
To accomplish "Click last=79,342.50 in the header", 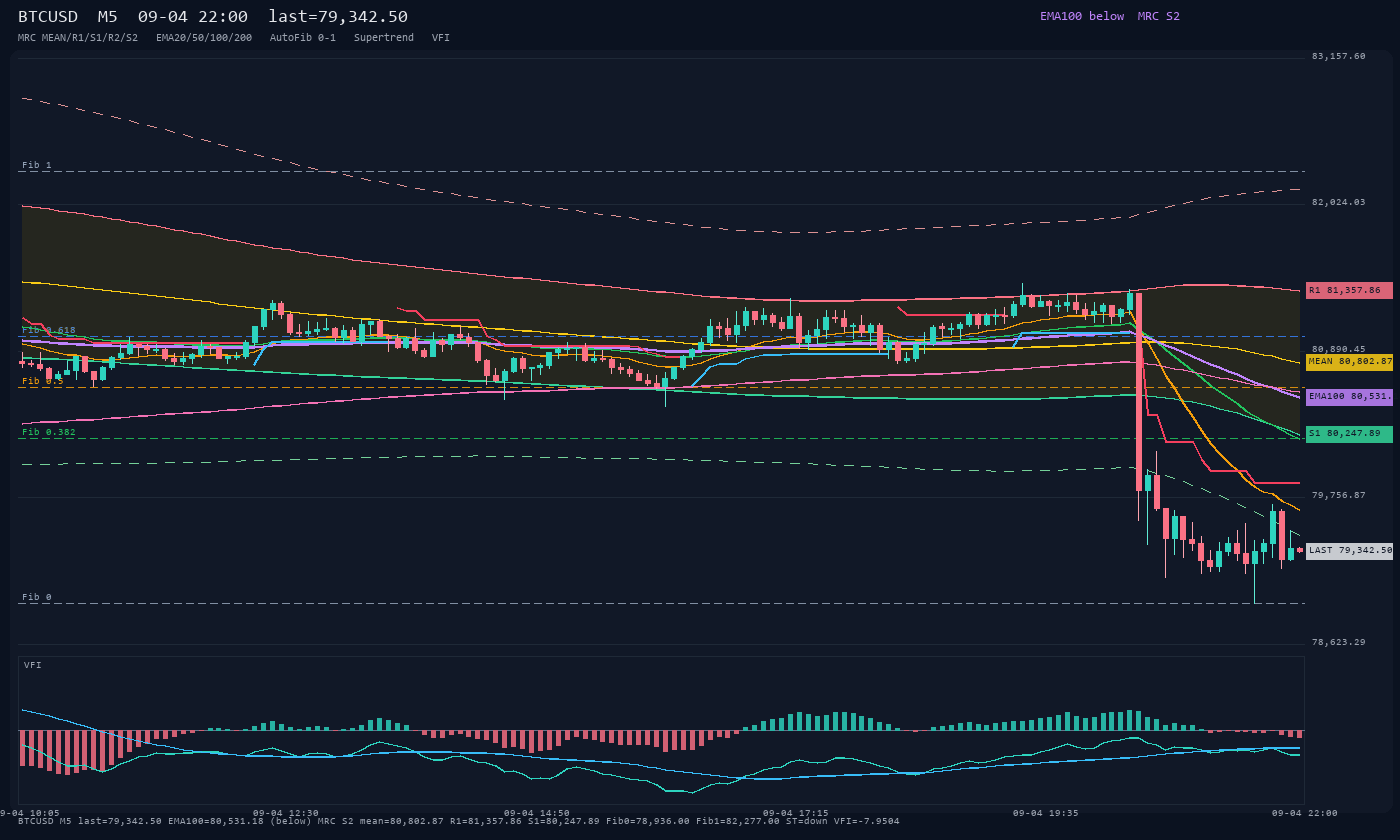I will click(338, 17).
